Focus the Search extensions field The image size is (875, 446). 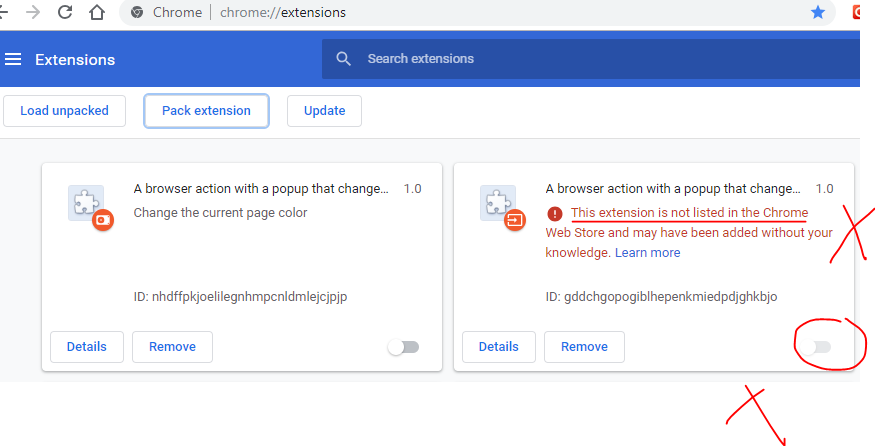click(x=590, y=59)
